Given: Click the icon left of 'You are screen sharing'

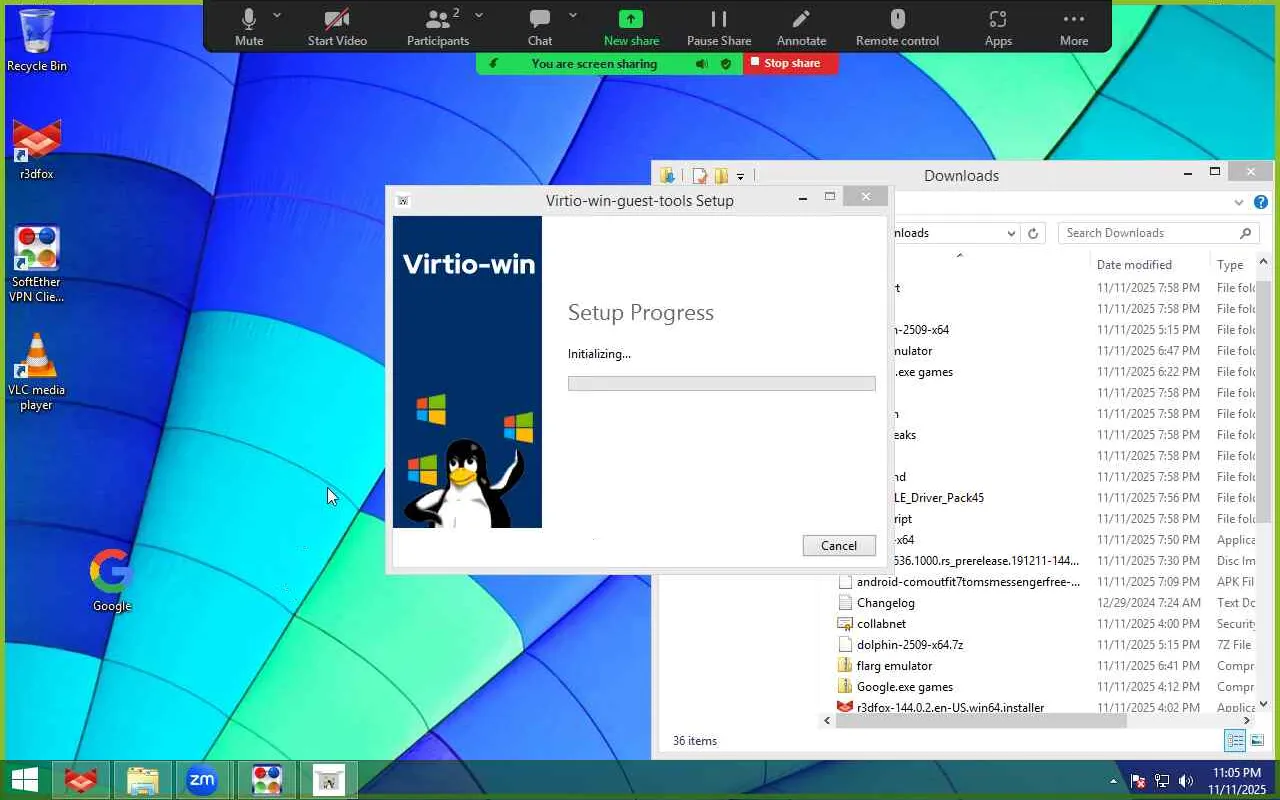Looking at the screenshot, I should pyautogui.click(x=494, y=64).
